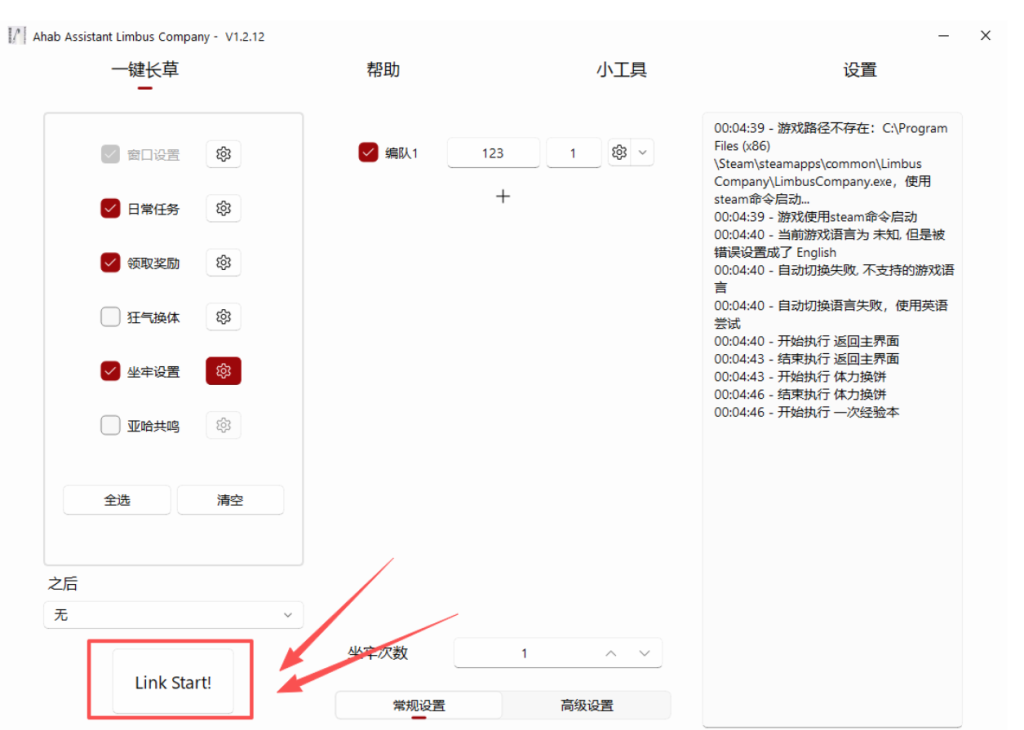Image resolution: width=1024 pixels, height=730 pixels.
Task: Increase 坐牢次数 with the up arrow
Action: pos(610,653)
